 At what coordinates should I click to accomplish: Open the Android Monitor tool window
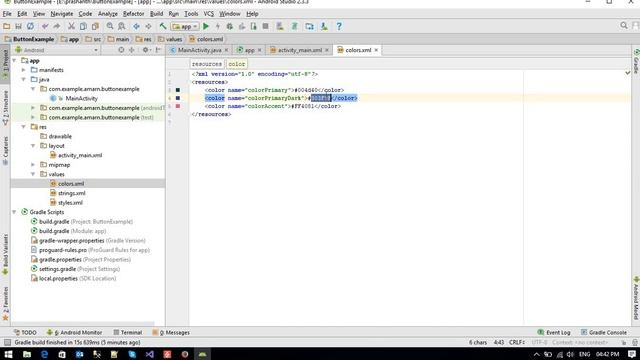click(x=74, y=333)
